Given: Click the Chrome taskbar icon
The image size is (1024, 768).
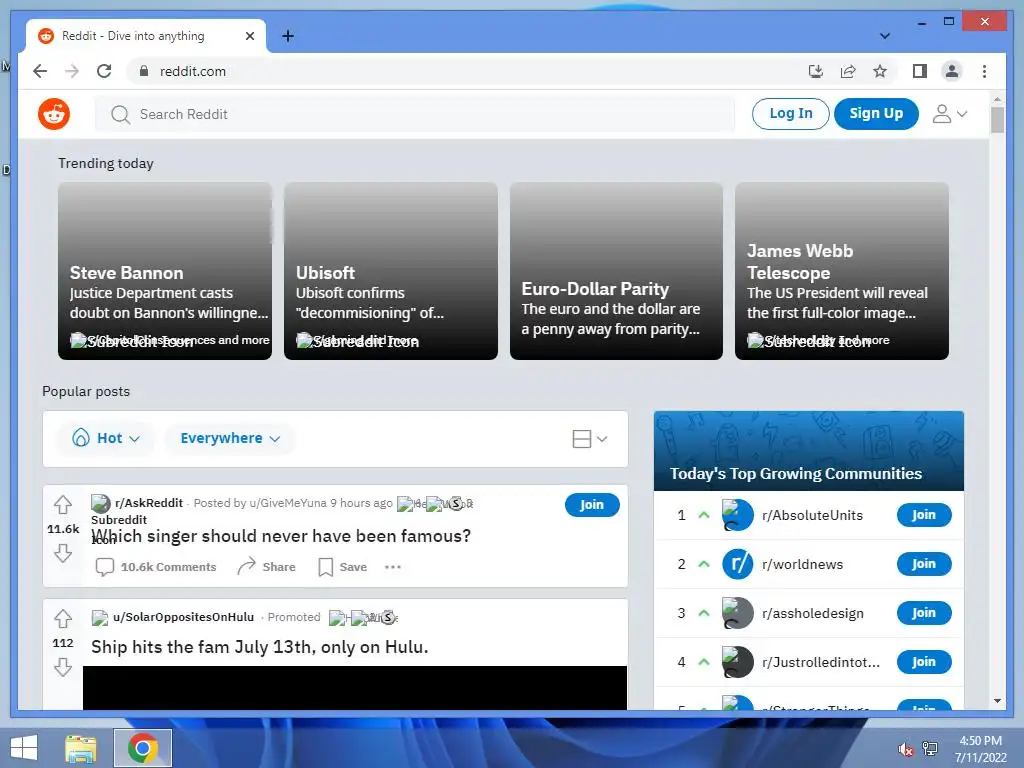Looking at the screenshot, I should (x=142, y=748).
